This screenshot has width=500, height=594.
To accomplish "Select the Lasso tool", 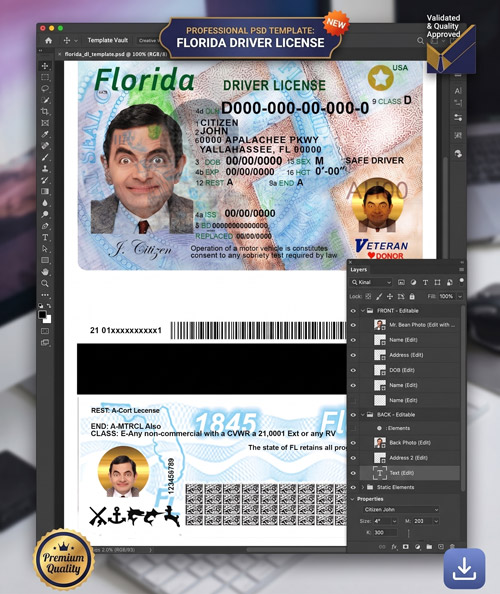I will coord(45,89).
